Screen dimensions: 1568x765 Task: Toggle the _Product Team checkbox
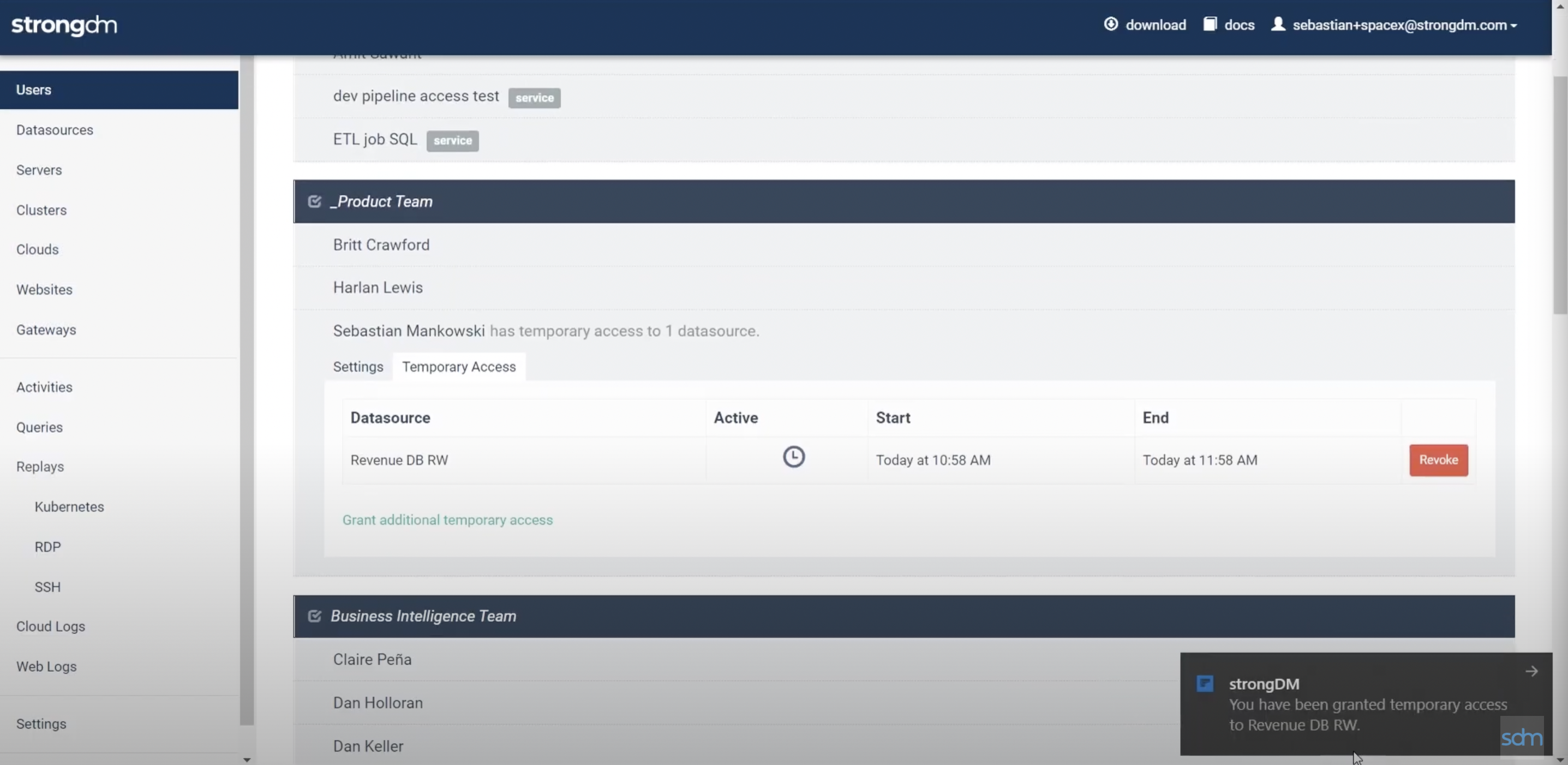[x=314, y=201]
